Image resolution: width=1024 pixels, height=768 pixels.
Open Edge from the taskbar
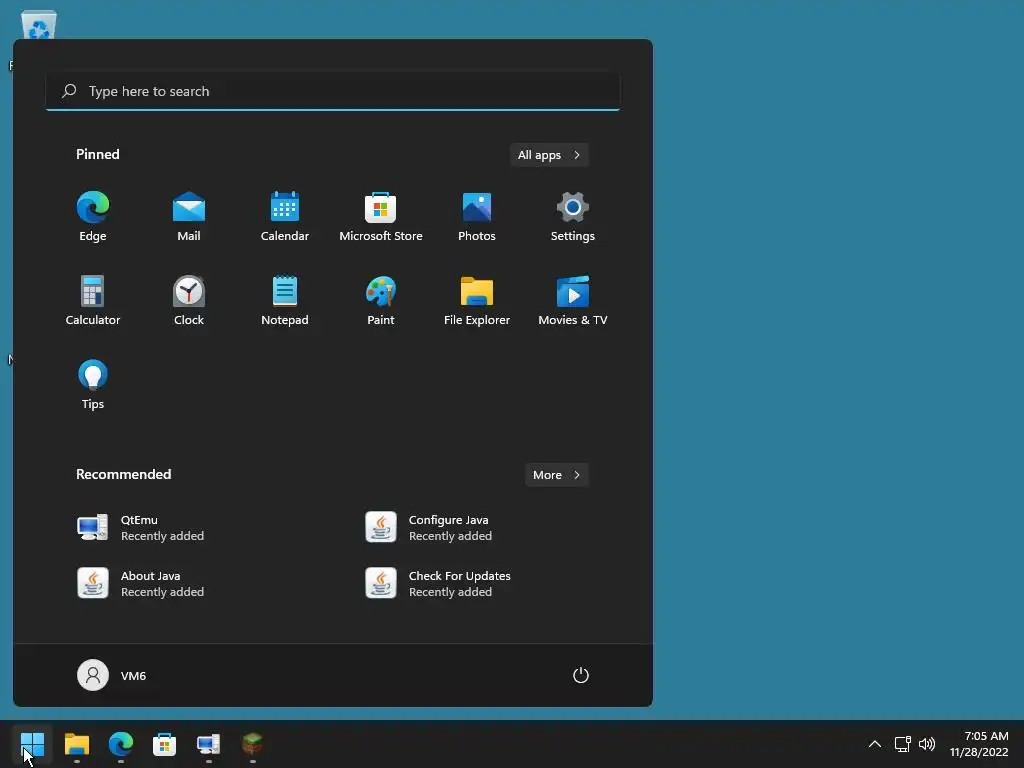click(x=120, y=743)
